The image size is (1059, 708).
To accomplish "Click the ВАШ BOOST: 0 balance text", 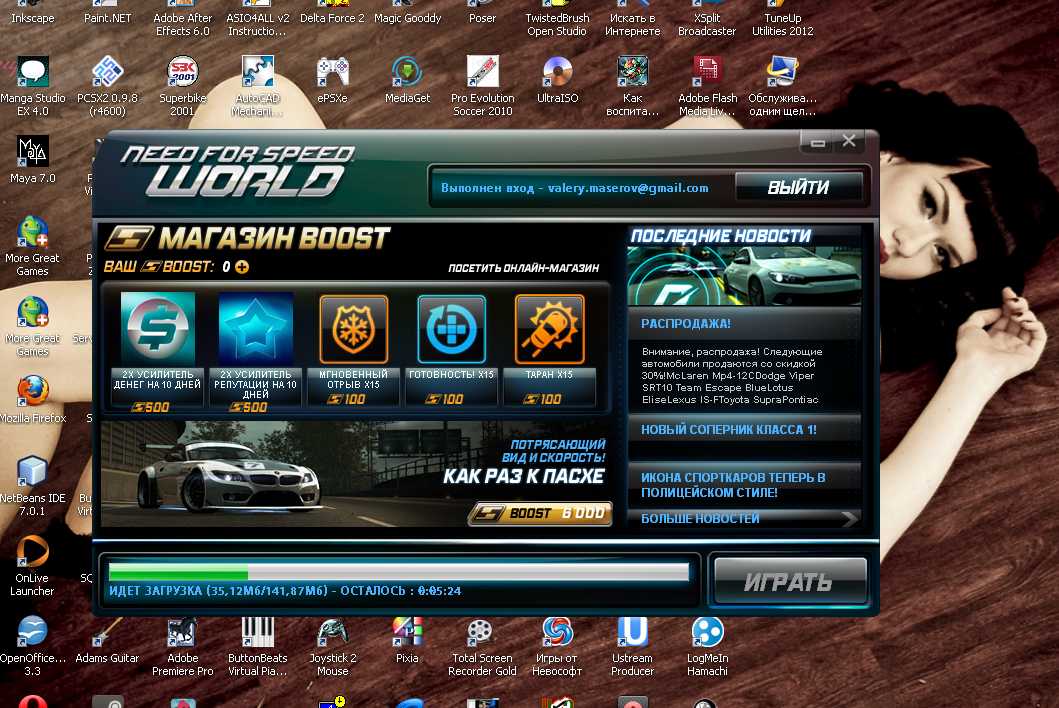I will 167,267.
